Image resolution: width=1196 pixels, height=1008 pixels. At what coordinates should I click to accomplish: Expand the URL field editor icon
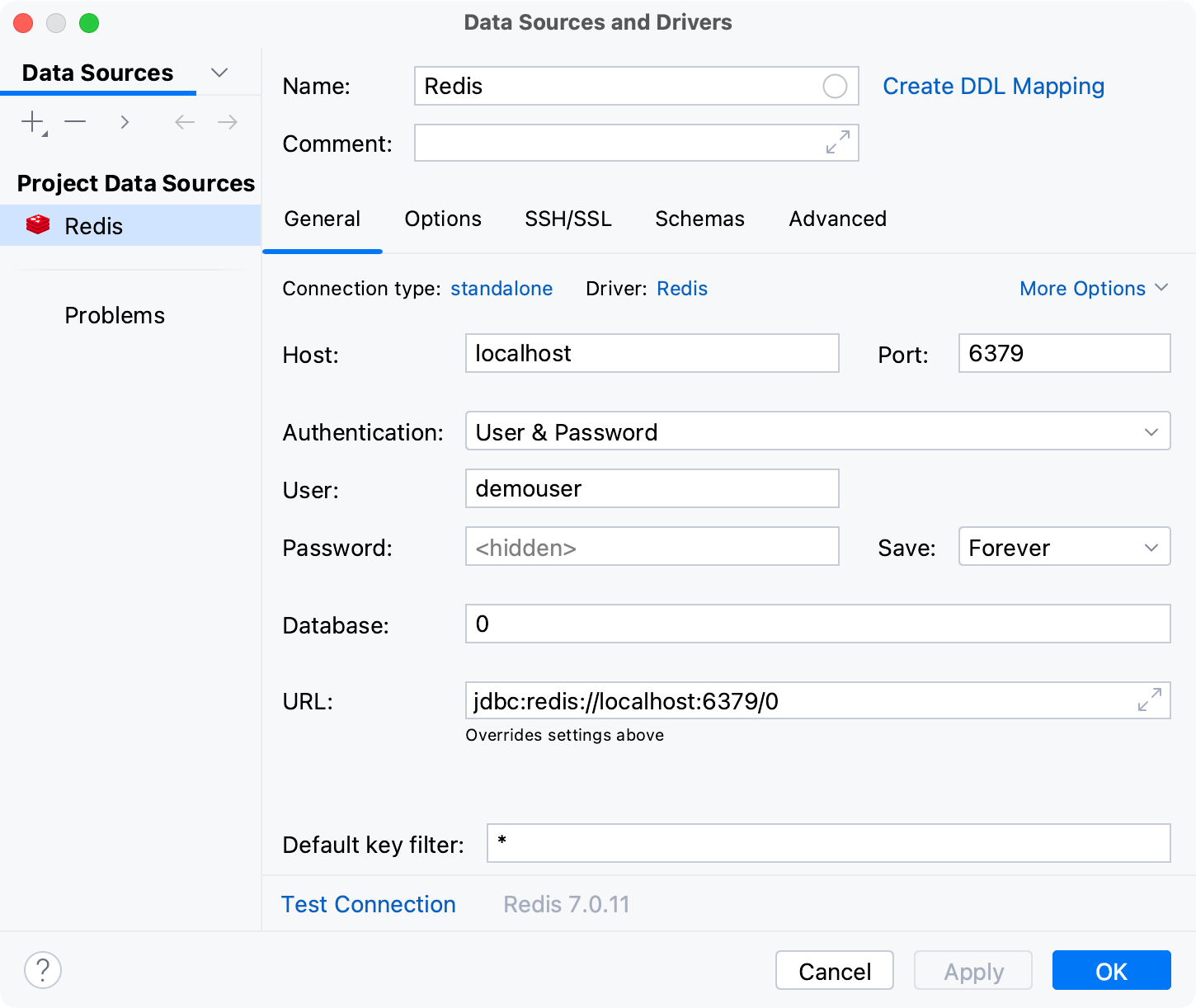click(x=1148, y=700)
